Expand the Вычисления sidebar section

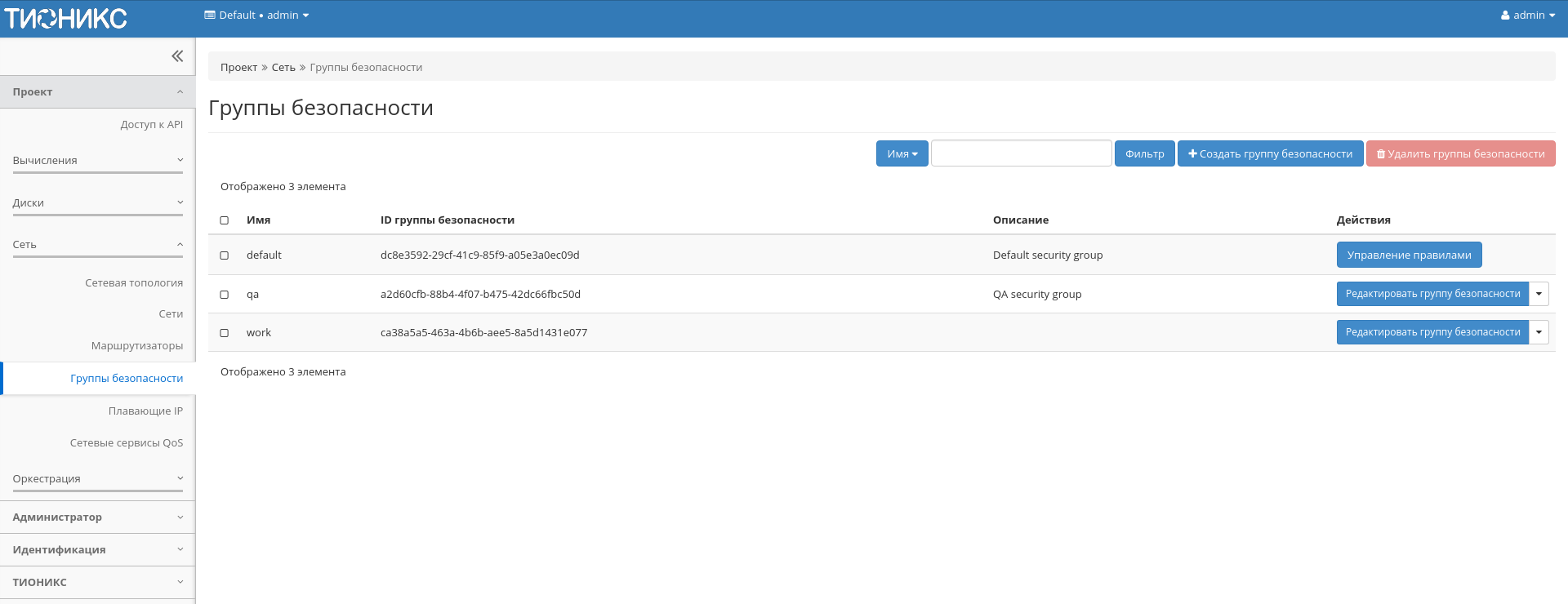tap(97, 161)
